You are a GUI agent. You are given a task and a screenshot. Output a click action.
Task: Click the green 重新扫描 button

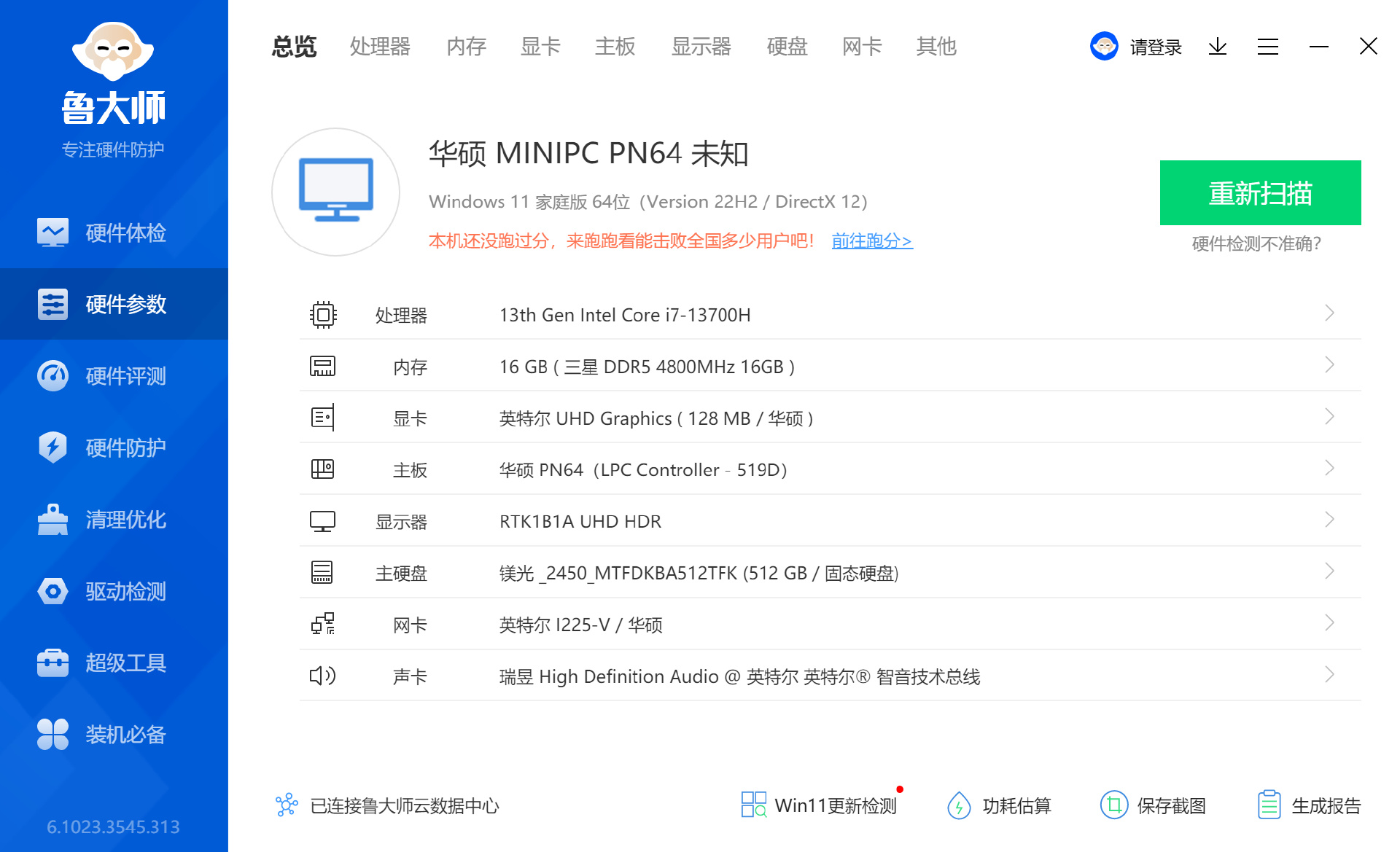coord(1260,193)
